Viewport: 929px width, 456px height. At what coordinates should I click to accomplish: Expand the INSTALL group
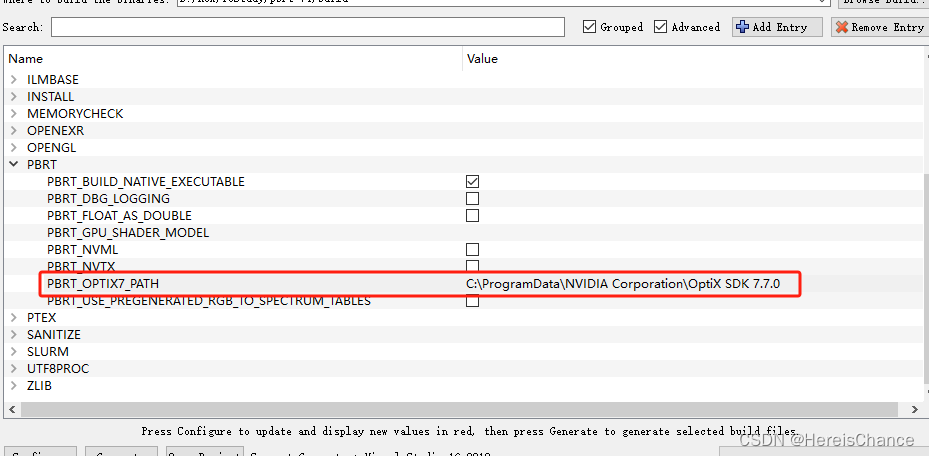[x=14, y=97]
